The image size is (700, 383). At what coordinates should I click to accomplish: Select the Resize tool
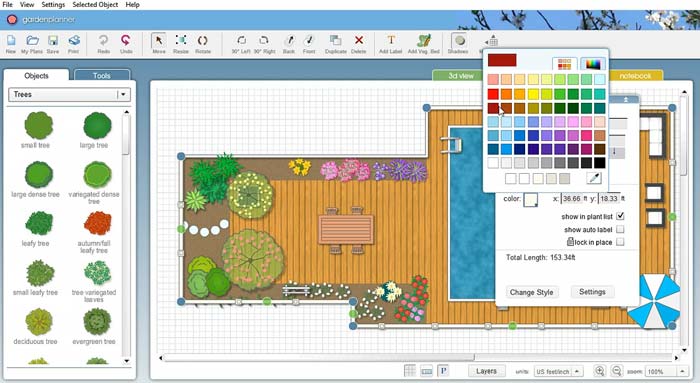181,41
